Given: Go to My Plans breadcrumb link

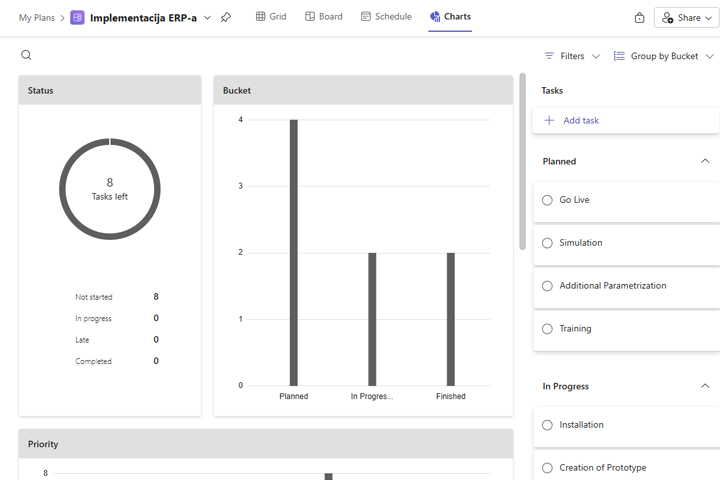Looking at the screenshot, I should (x=36, y=18).
